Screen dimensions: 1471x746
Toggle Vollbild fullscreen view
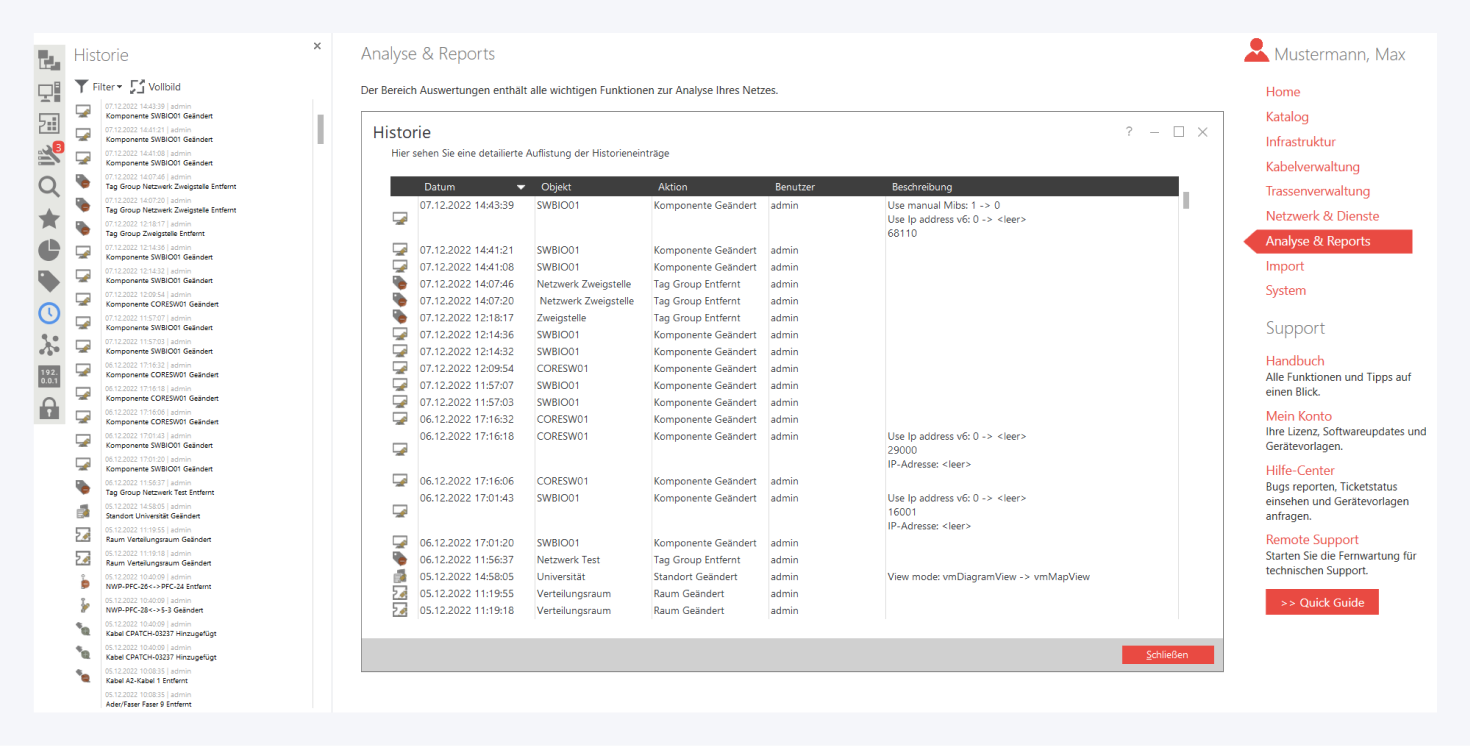156,87
